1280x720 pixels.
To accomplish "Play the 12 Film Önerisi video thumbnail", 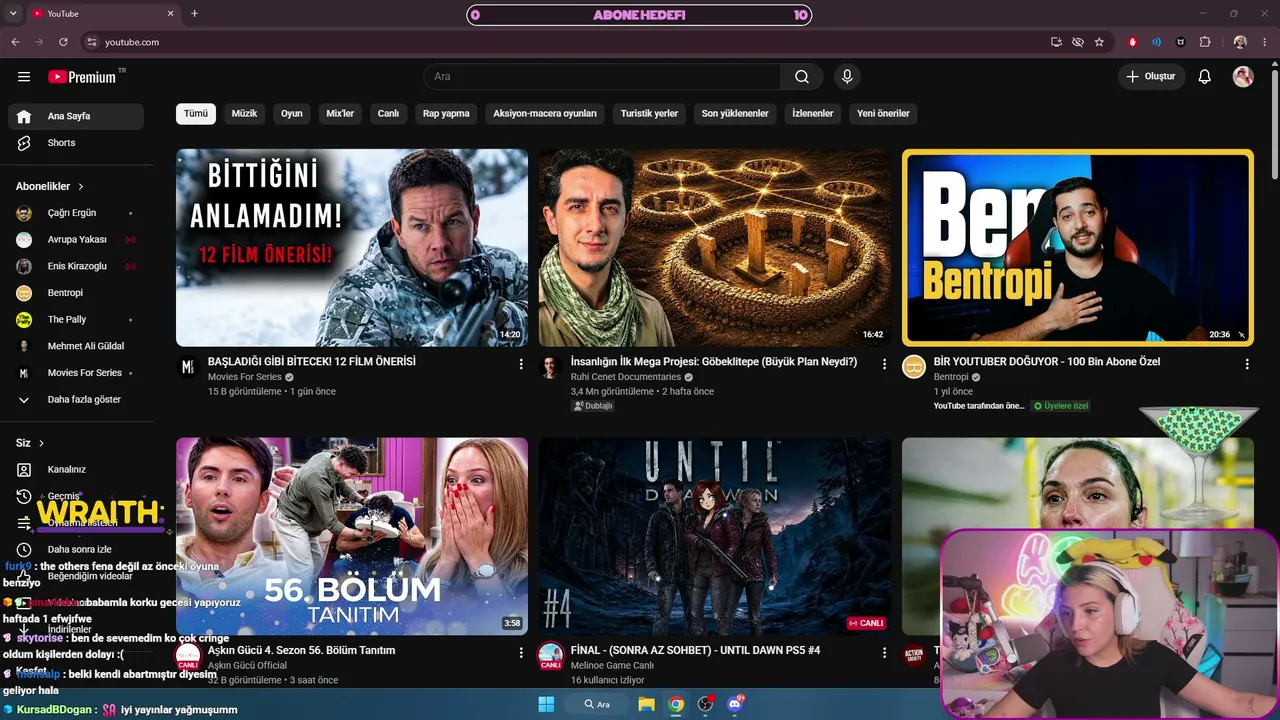I will 352,248.
